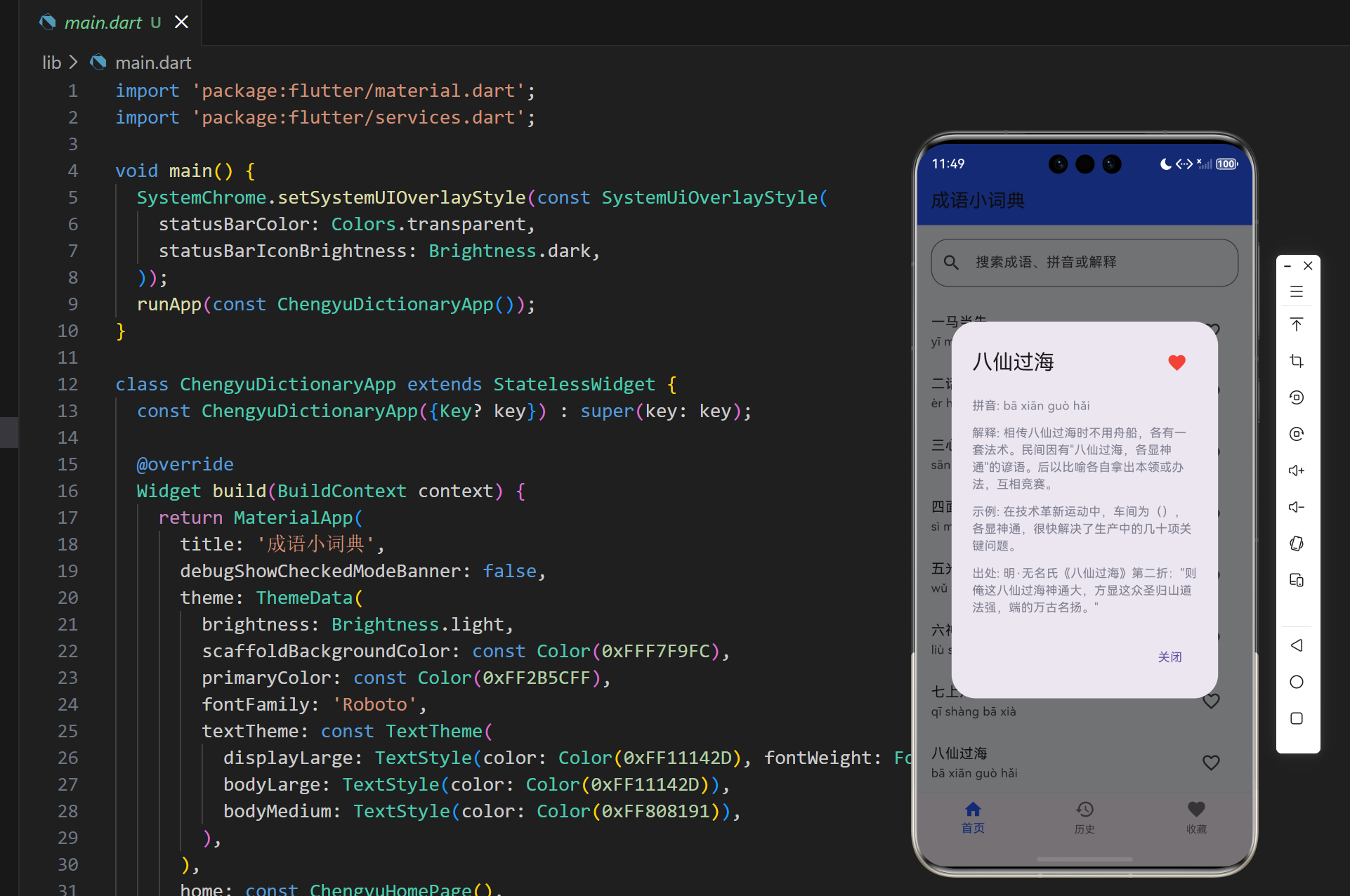Click the volume down icon in device toolbar
The height and width of the screenshot is (896, 1350).
1297,507
